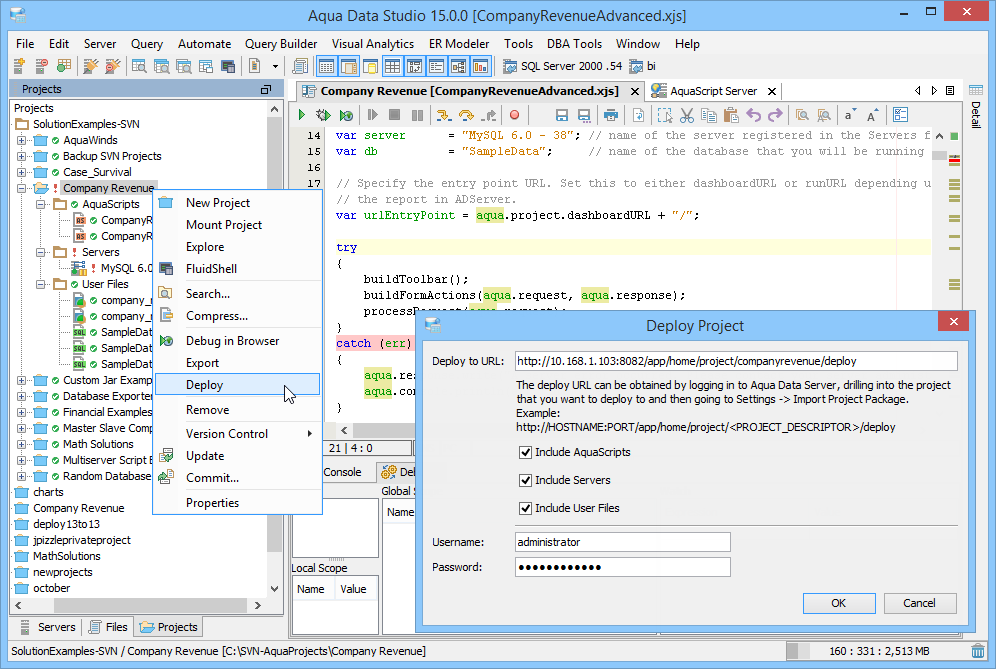
Task: Click the Debug in Browser globe icon in toolbar
Action: coord(346,115)
